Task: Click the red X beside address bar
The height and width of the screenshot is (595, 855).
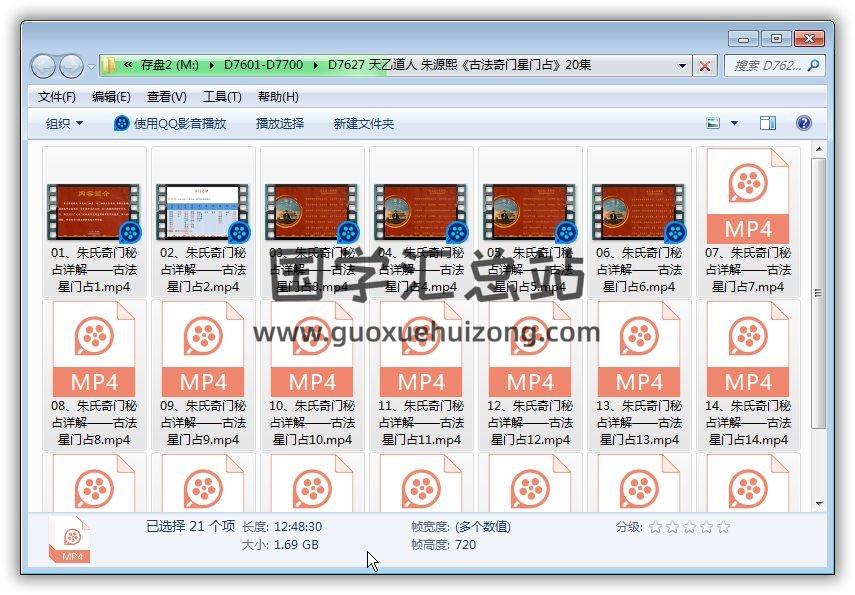Action: [705, 66]
